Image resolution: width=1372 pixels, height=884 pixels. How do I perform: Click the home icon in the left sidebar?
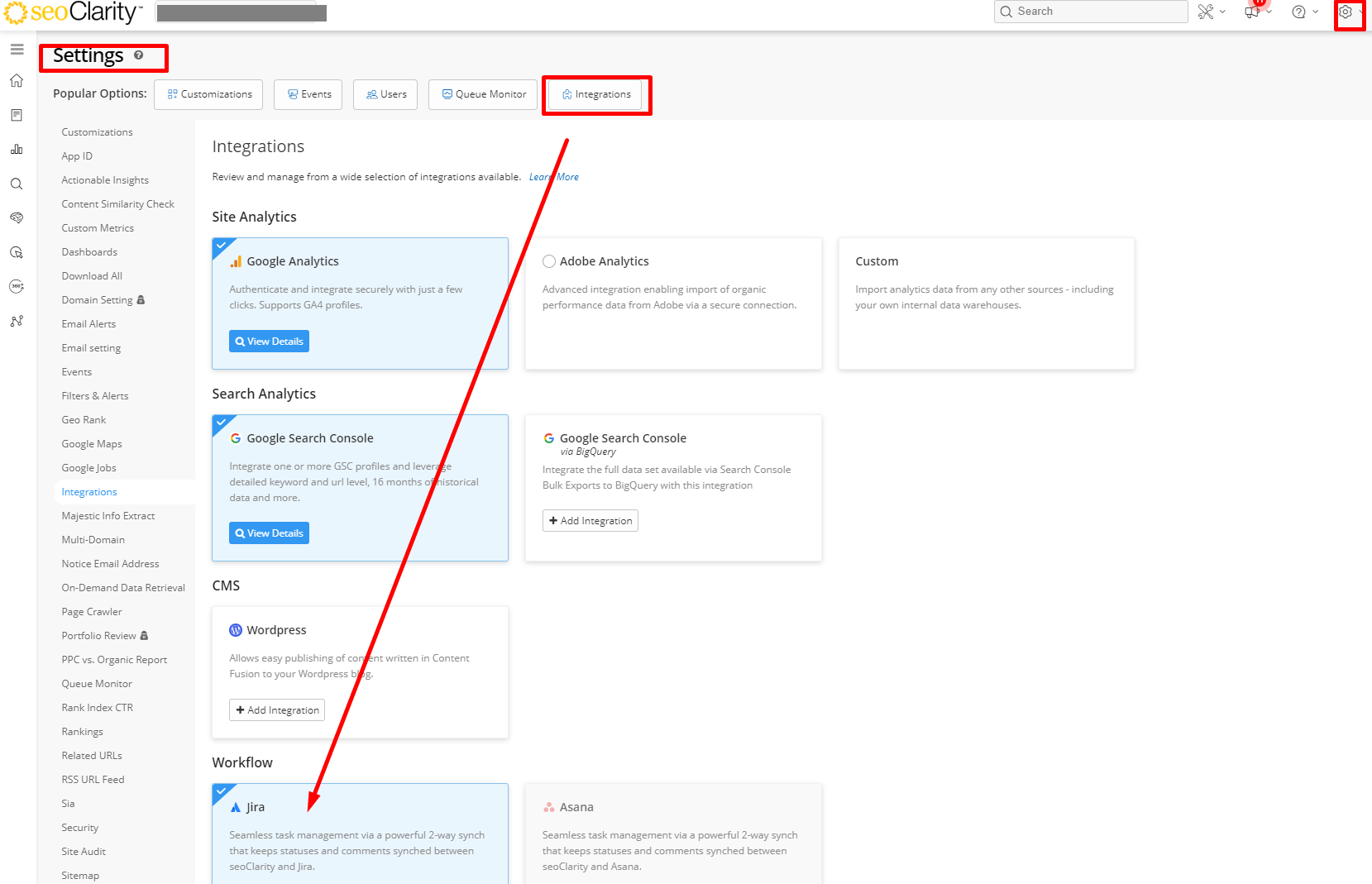(x=17, y=81)
